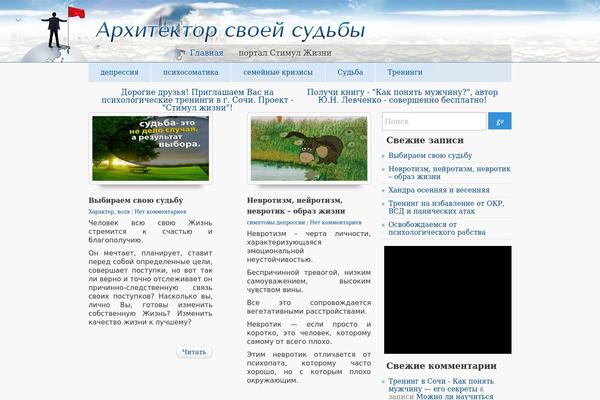Click the Читать button

coord(194,352)
